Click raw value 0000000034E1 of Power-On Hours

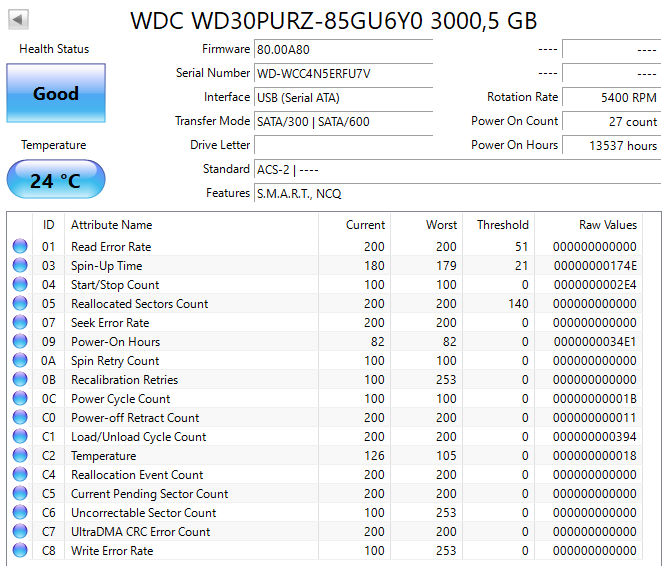(595, 342)
